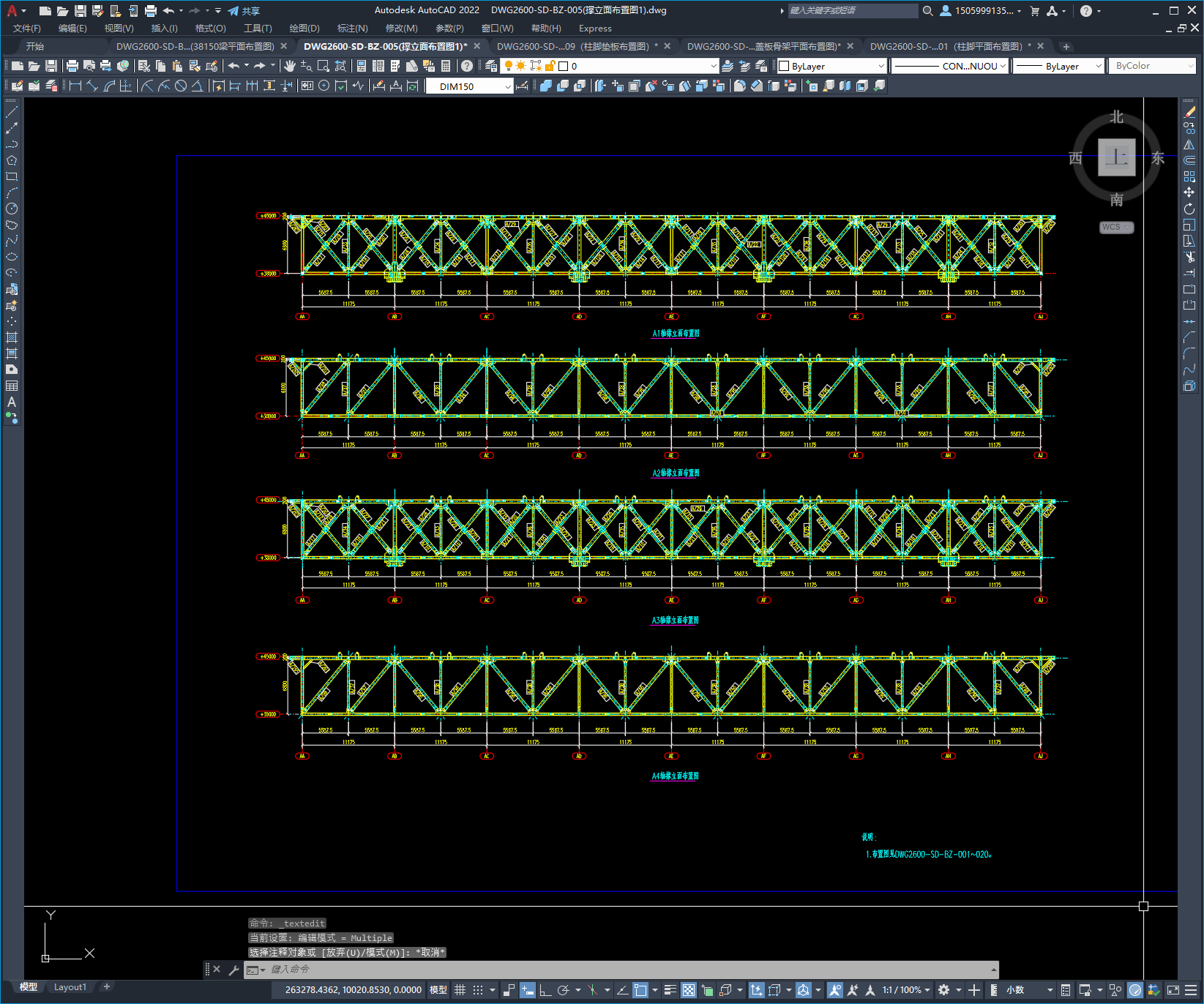
Task: Toggle transparency display in status bar
Action: point(689,990)
